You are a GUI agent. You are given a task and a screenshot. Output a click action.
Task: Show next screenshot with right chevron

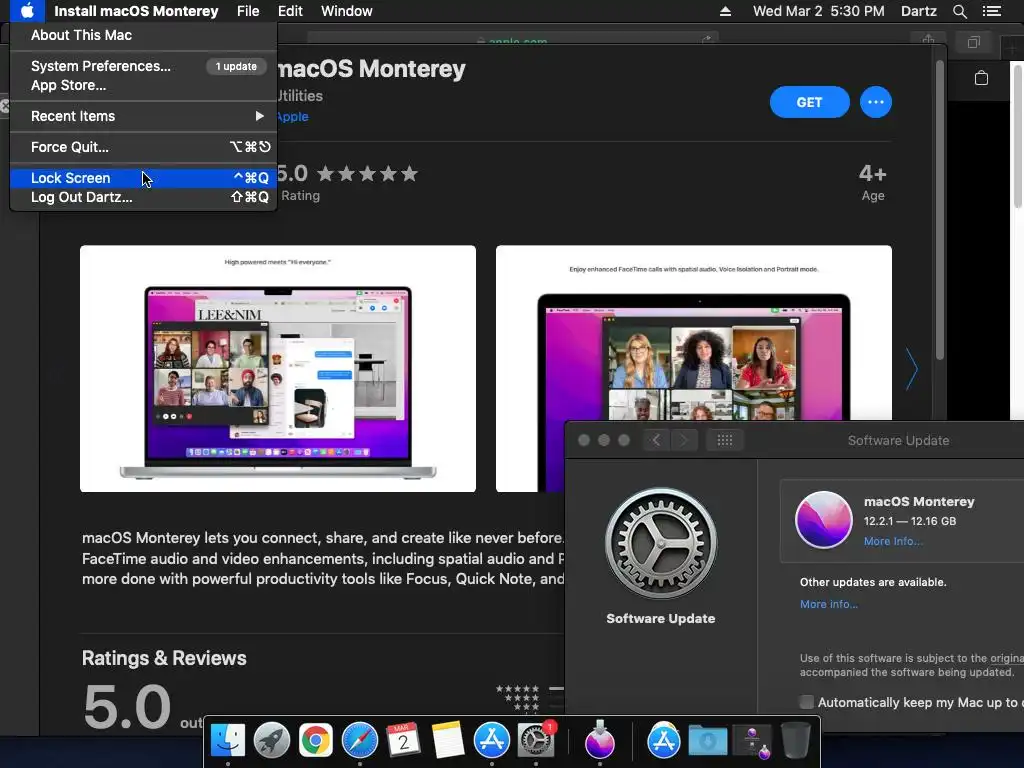912,369
